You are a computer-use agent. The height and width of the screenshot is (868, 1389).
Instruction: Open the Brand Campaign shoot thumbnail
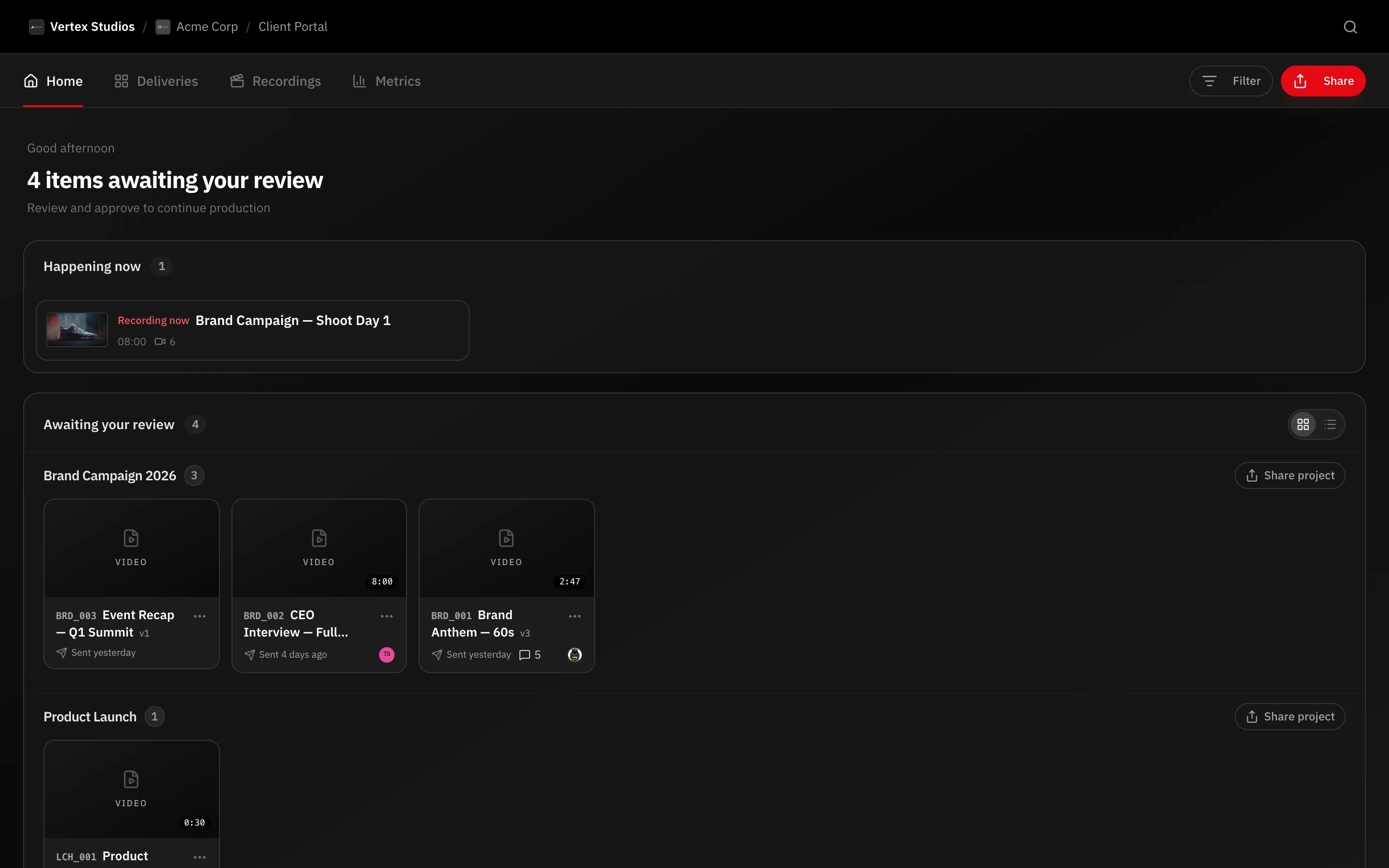click(77, 330)
